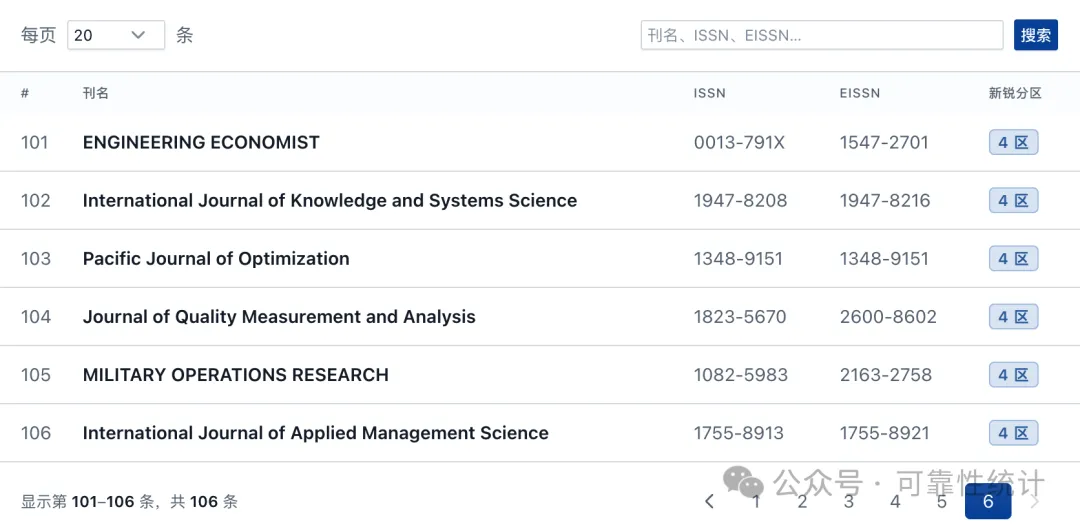
Task: Jump to page 5 in pagination
Action: (942, 502)
